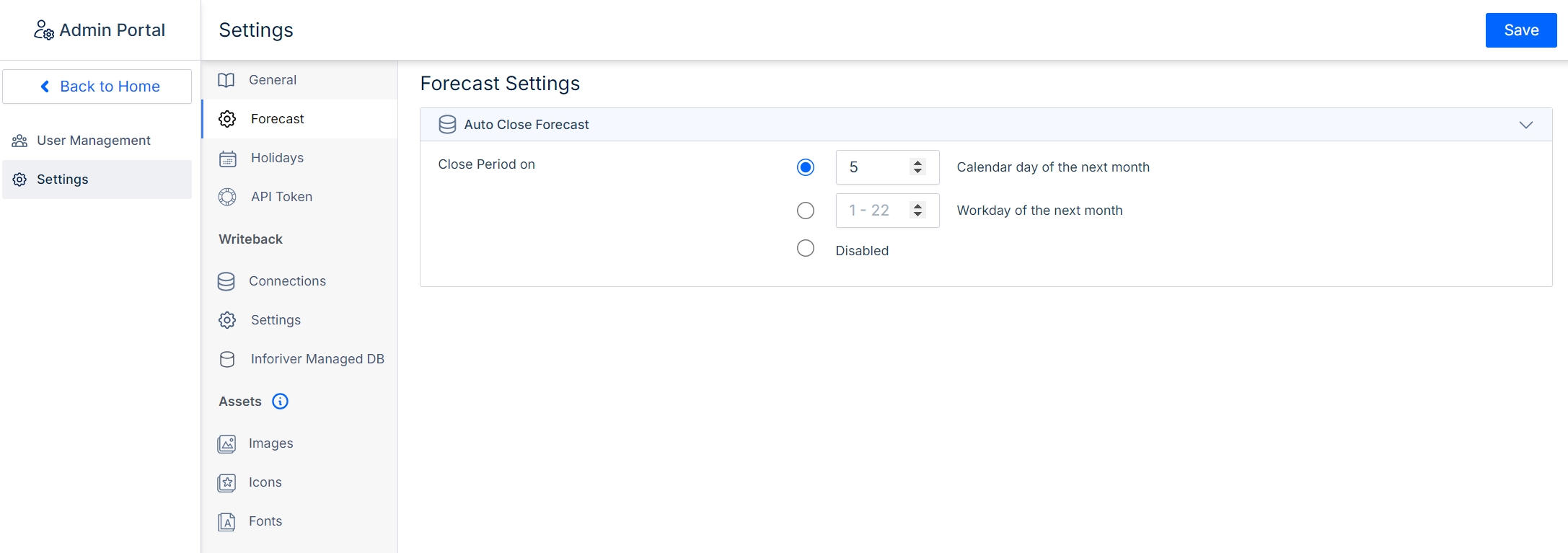Click the Holidays calendar icon
This screenshot has width=1568, height=553.
point(227,159)
